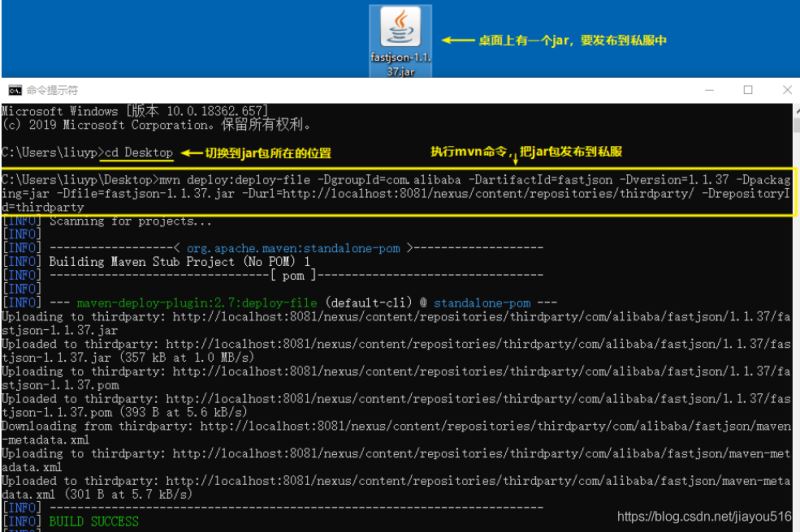Click '(393 B at 5.6 kB/s)' upload stat
Viewport: 800px width, 532px height.
coord(183,412)
